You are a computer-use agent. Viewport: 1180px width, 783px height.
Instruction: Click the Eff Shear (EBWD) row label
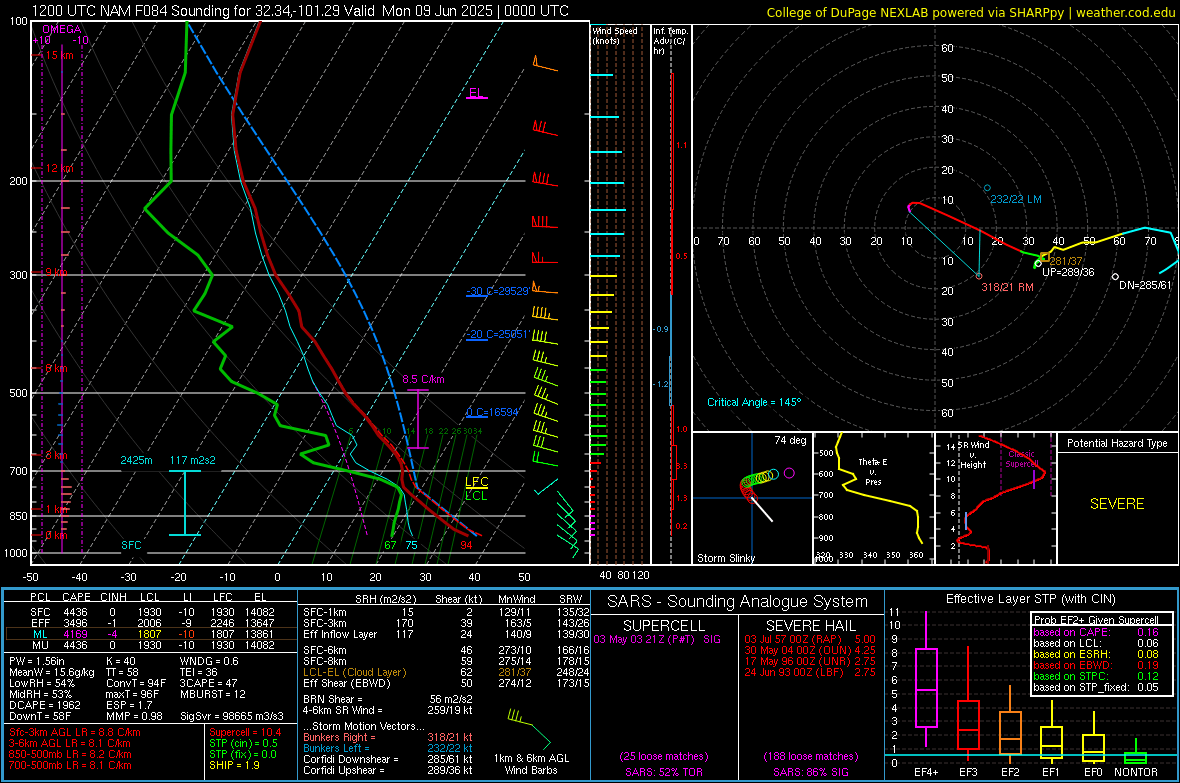pos(347,684)
